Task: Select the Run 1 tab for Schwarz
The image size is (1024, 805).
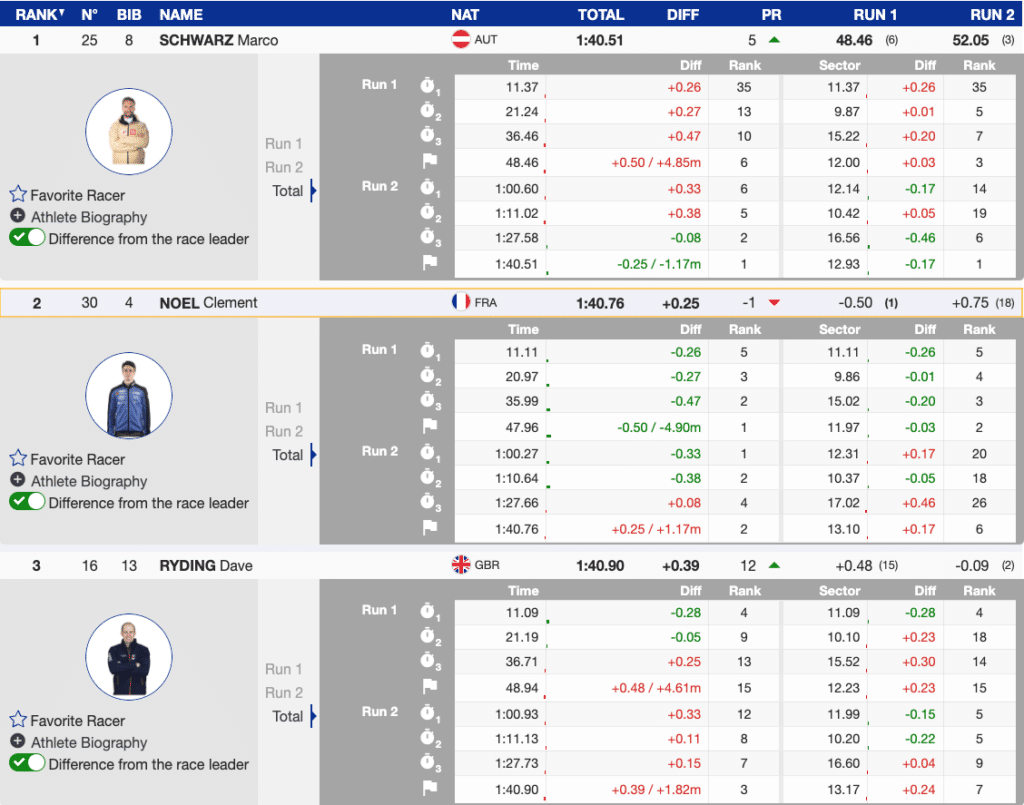Action: click(283, 144)
